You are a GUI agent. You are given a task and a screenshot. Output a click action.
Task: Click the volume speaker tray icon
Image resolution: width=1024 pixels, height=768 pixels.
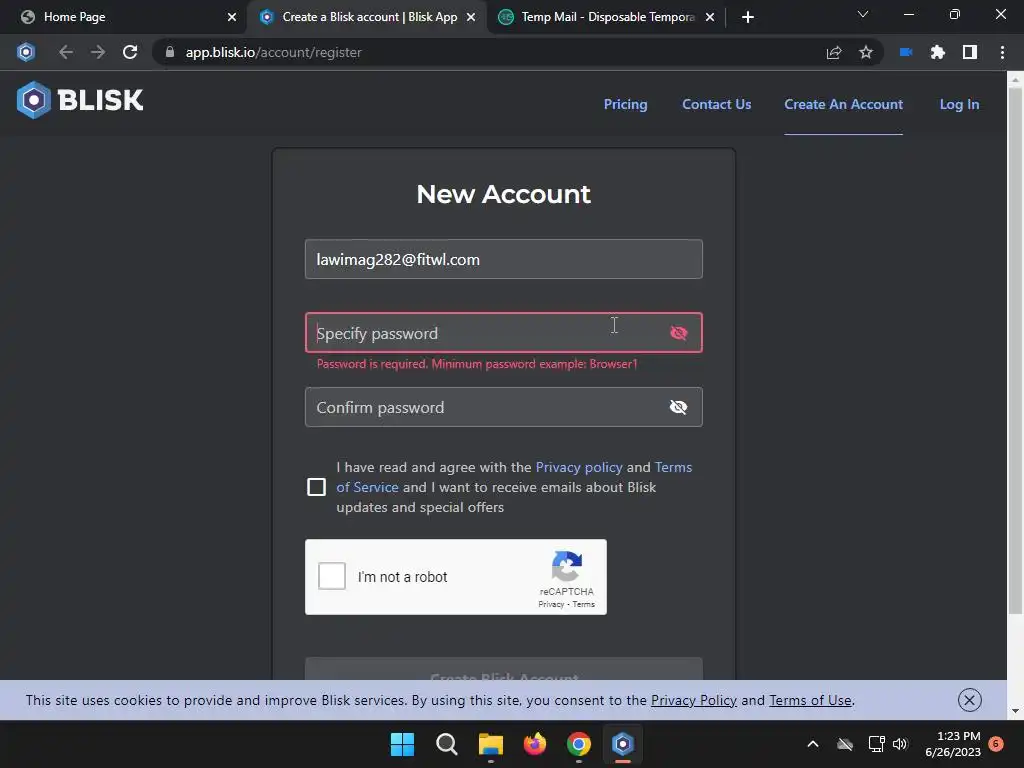[x=900, y=744]
